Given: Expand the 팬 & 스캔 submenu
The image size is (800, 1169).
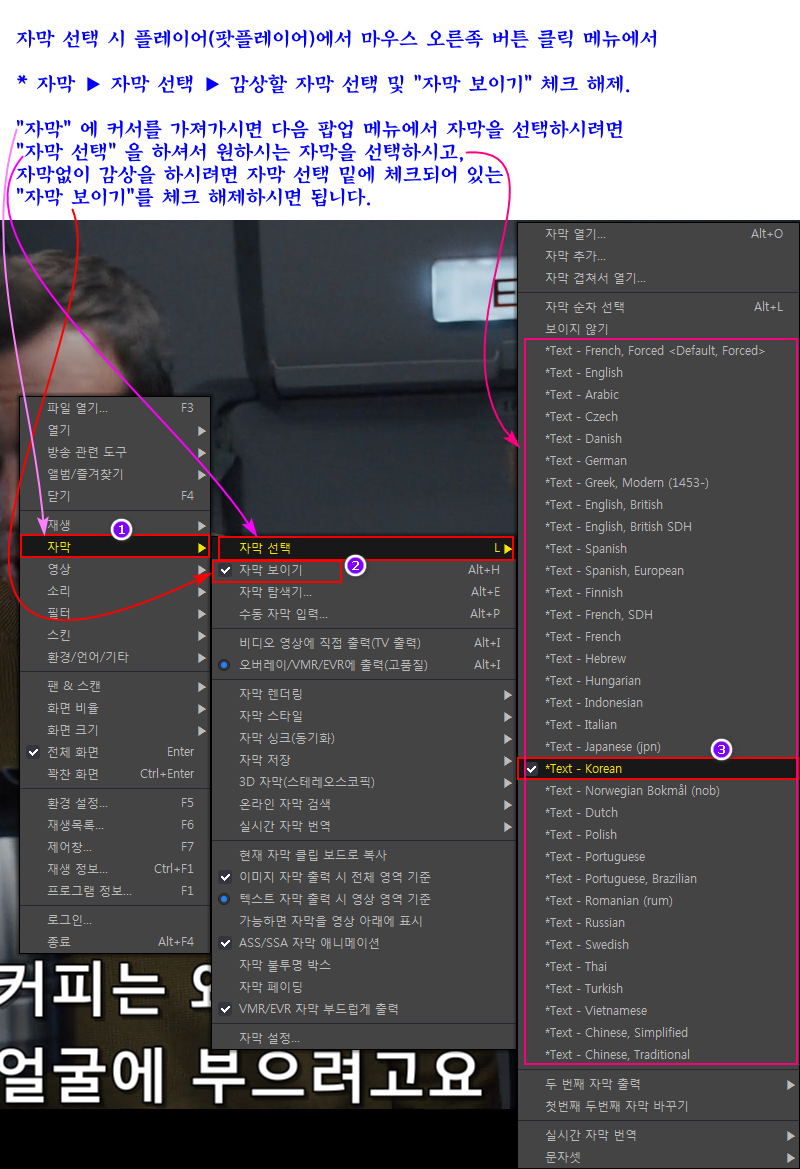Looking at the screenshot, I should click(115, 686).
